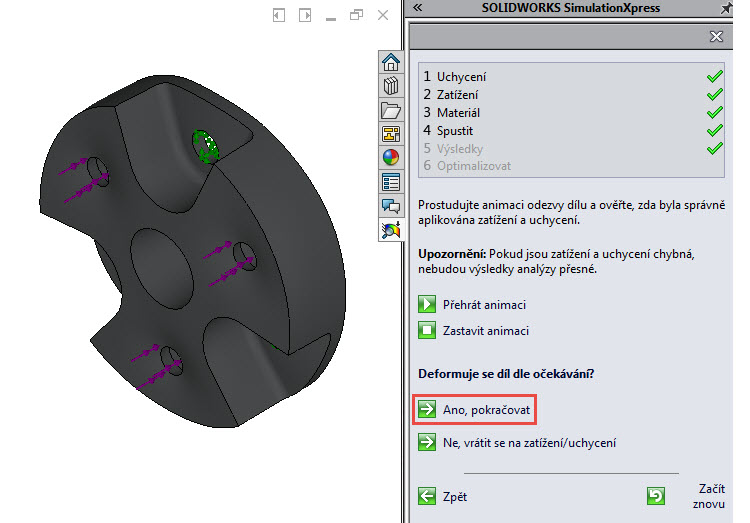Click the green Zpět back arrow icon
Screen dimensions: 750x523
pos(427,496)
